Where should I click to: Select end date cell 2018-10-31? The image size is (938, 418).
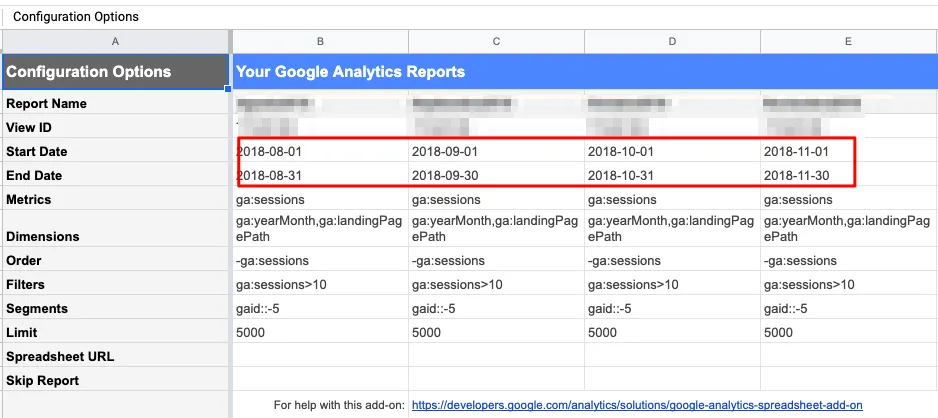tap(672, 175)
